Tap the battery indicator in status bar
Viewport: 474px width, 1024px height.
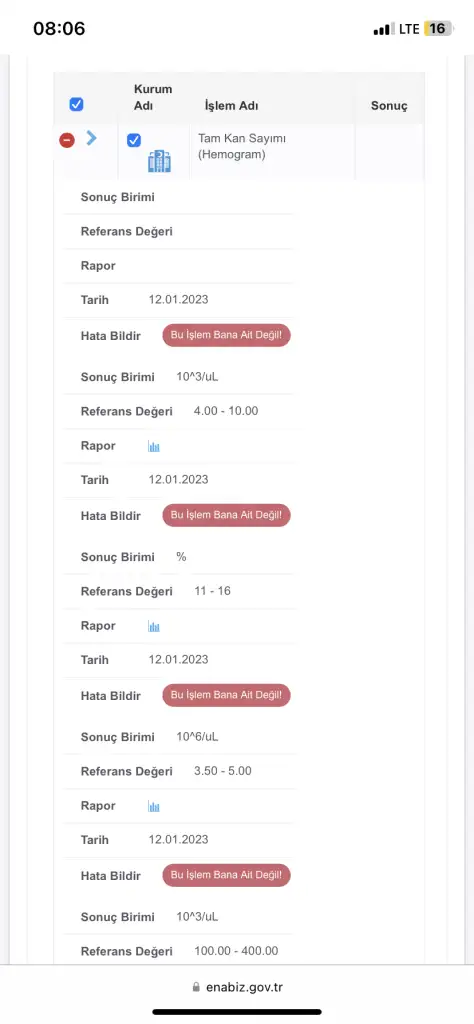tap(437, 29)
